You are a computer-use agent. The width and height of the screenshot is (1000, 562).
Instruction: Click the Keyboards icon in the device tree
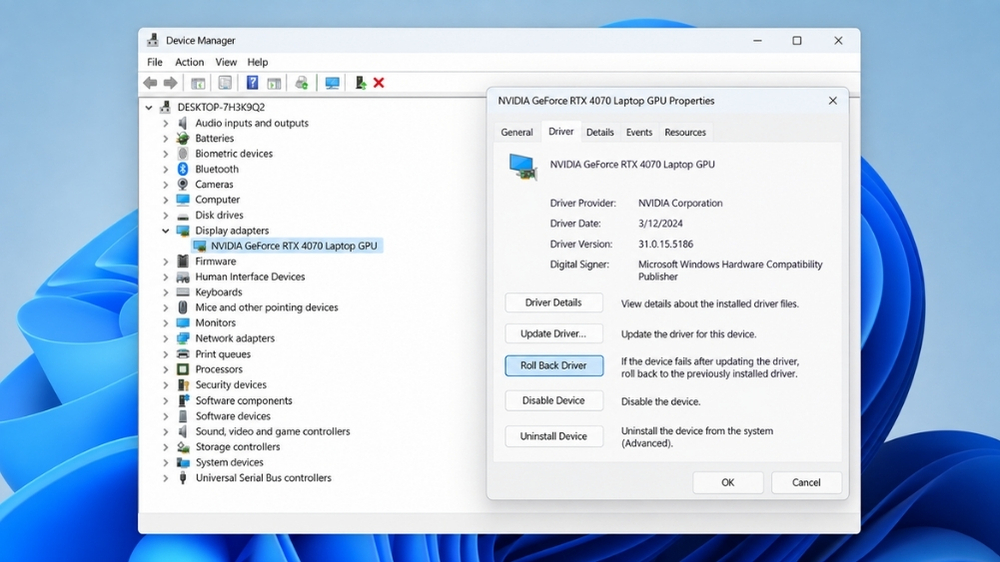(x=183, y=292)
